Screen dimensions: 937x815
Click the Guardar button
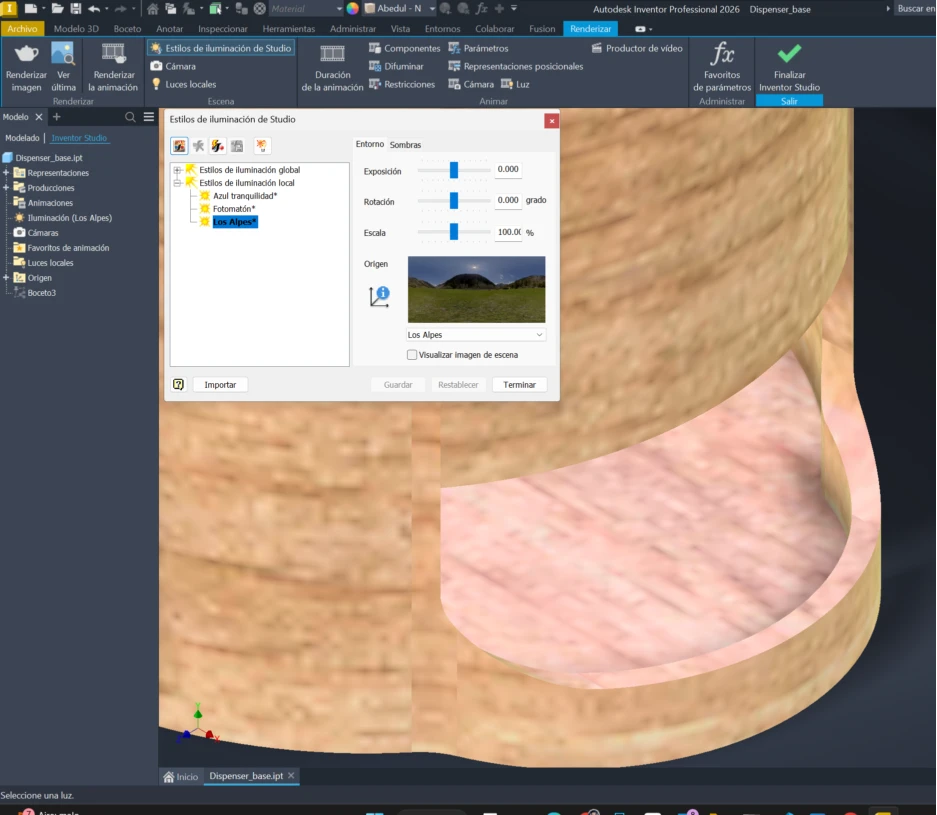click(x=398, y=385)
